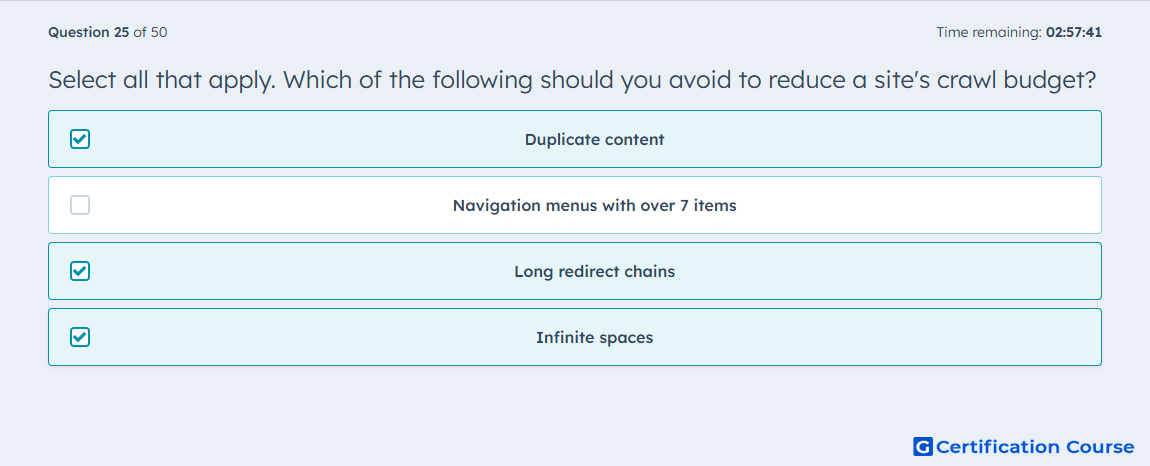Click the word 'spaces' in the last answer
Image resolution: width=1150 pixels, height=466 pixels.
click(629, 338)
